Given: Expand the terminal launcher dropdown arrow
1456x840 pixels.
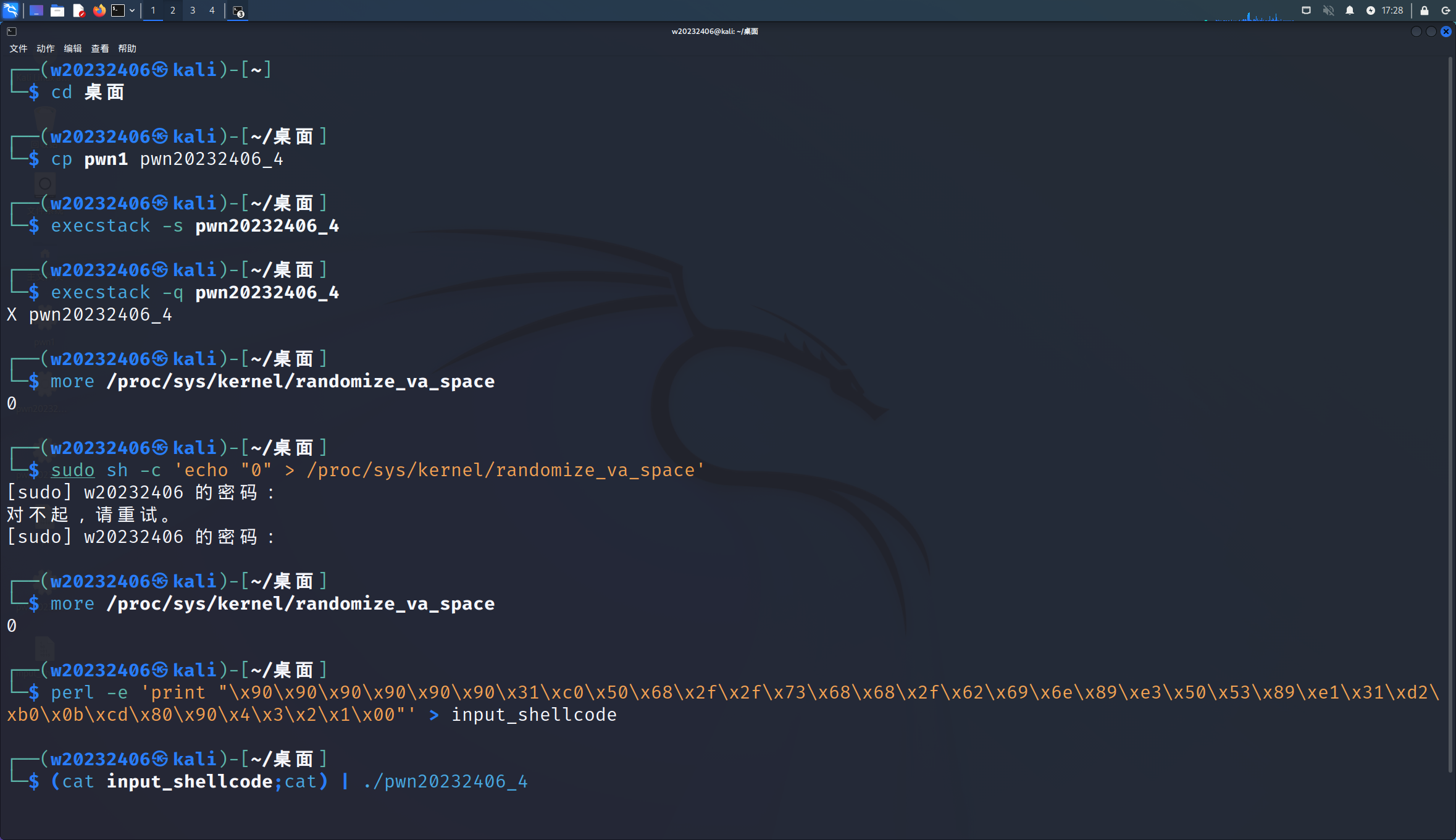Looking at the screenshot, I should 132,10.
